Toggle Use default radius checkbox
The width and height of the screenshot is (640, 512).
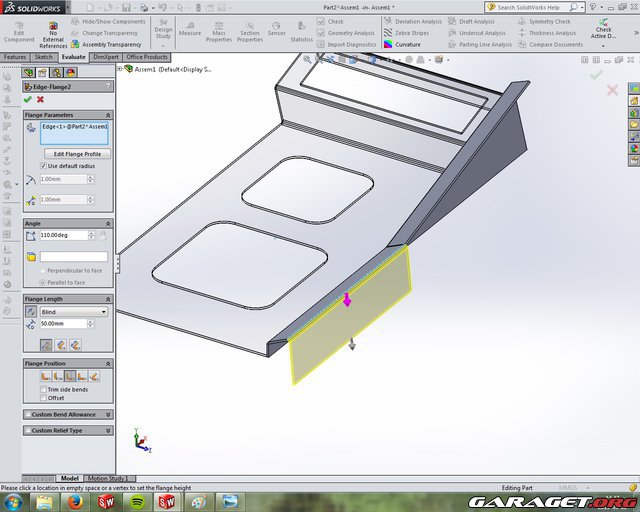[x=43, y=165]
